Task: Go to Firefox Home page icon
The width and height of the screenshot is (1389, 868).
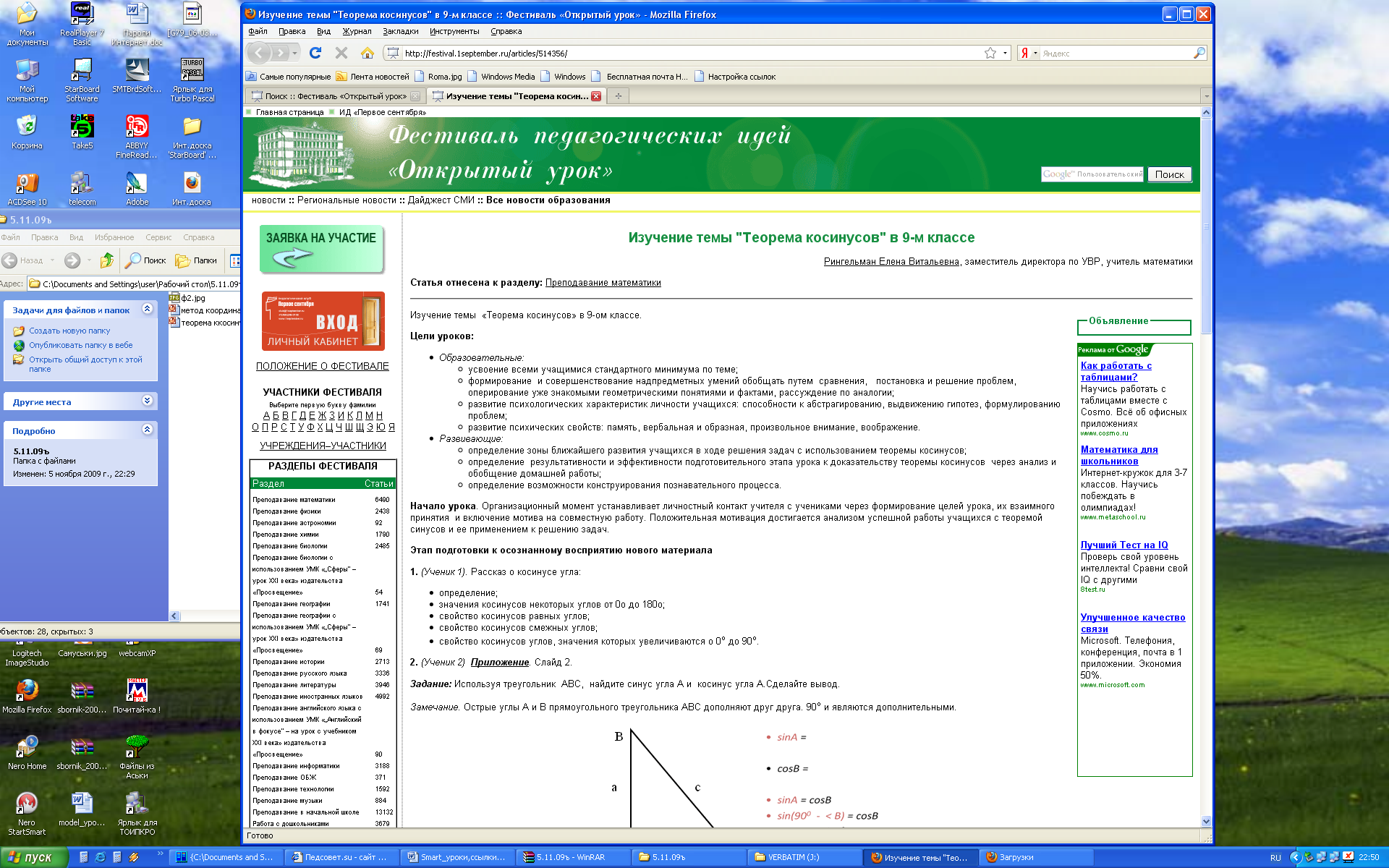Action: tap(368, 53)
